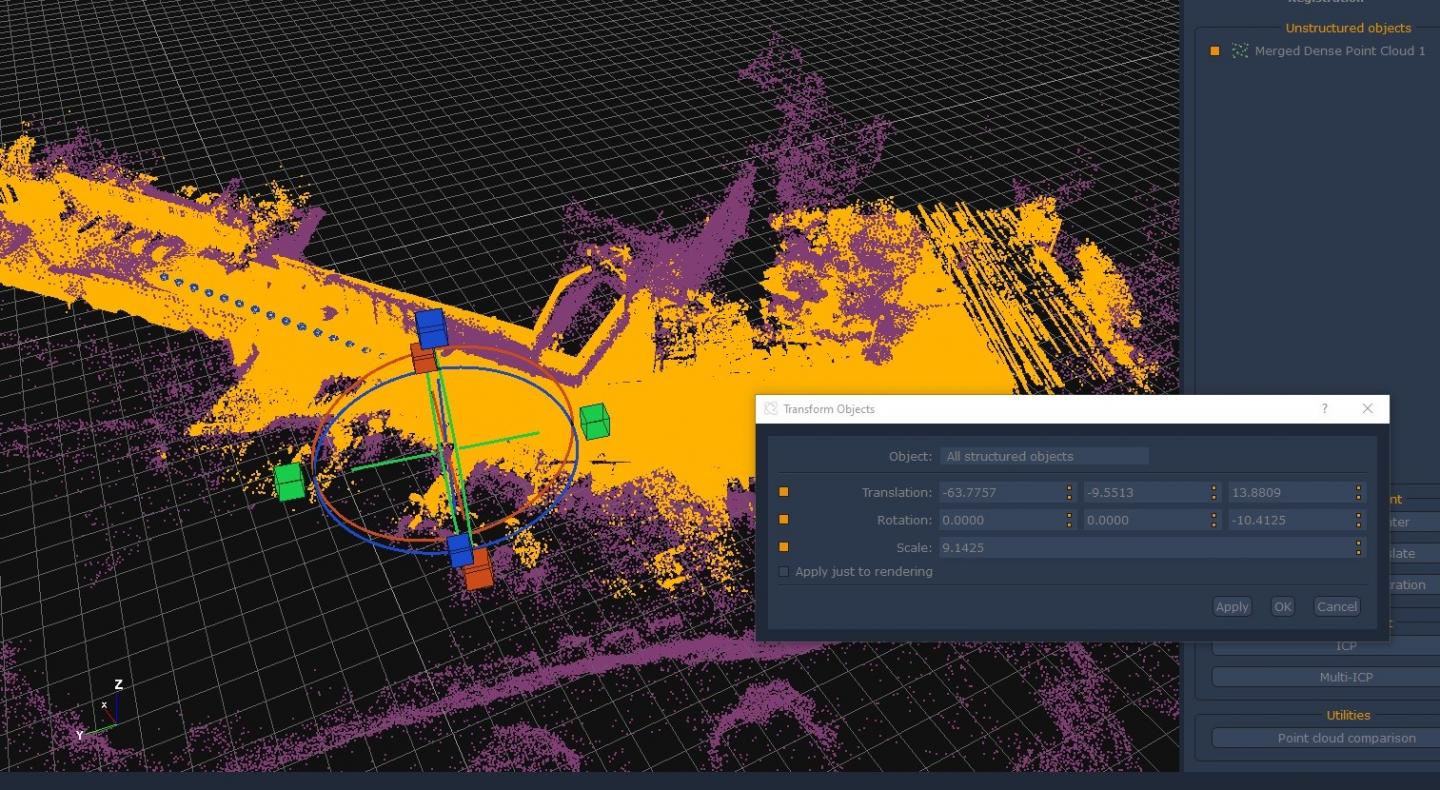Increase Translation Z with its up arrow
1440x790 pixels.
click(1358, 488)
